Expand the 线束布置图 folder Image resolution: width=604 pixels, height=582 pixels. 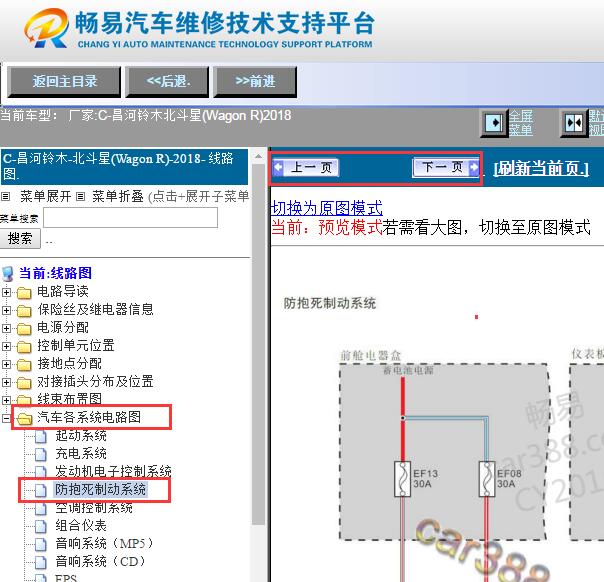click(x=6, y=400)
